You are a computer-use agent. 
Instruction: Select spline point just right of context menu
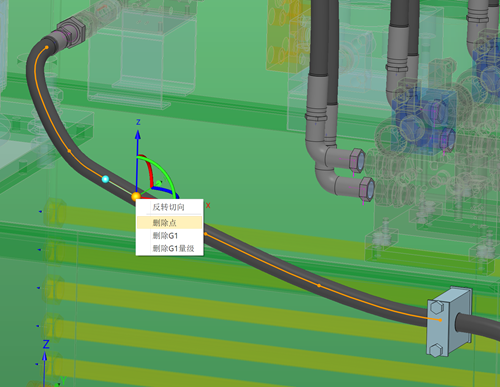pyautogui.click(x=206, y=234)
